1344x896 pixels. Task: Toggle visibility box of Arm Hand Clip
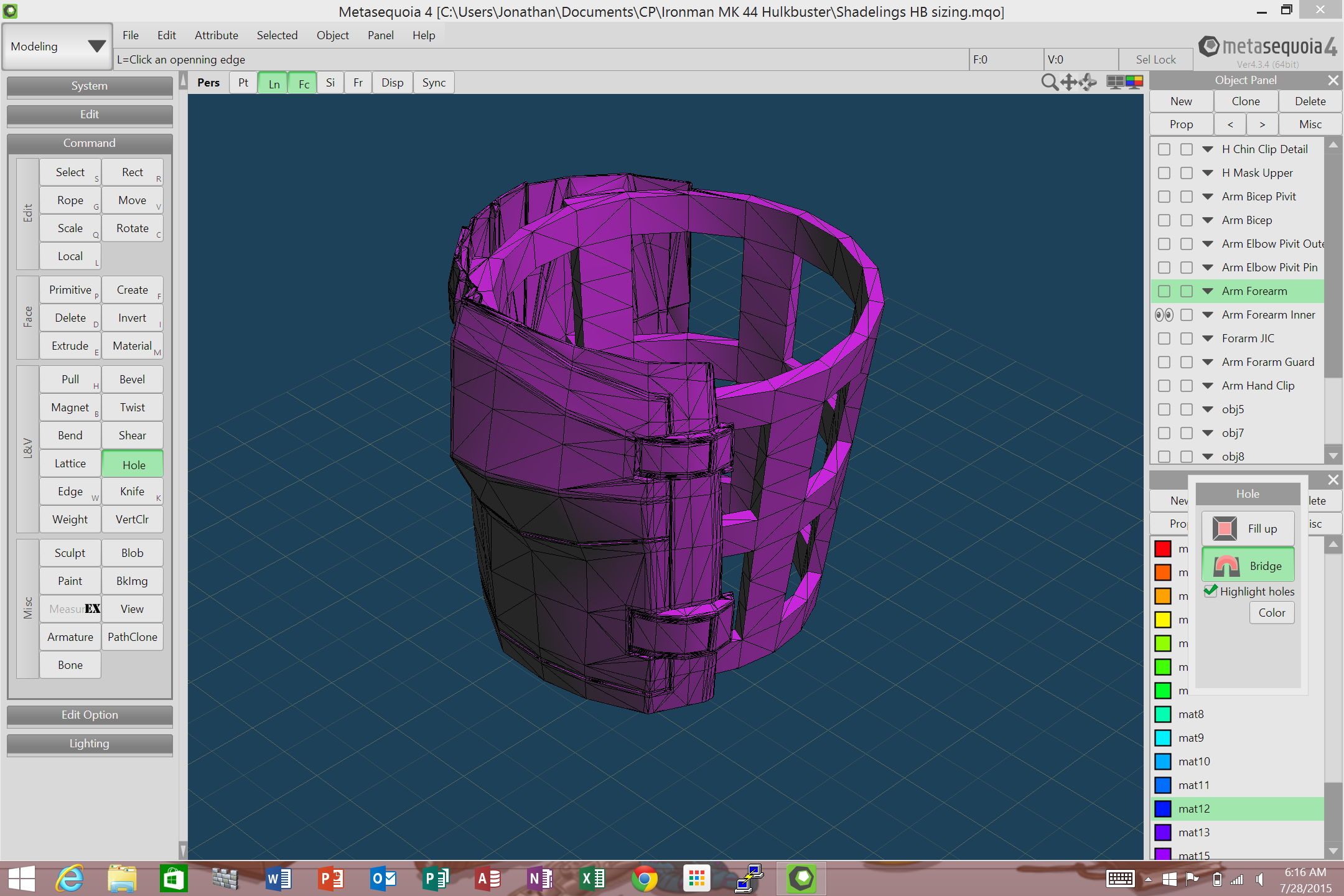pyautogui.click(x=1164, y=386)
